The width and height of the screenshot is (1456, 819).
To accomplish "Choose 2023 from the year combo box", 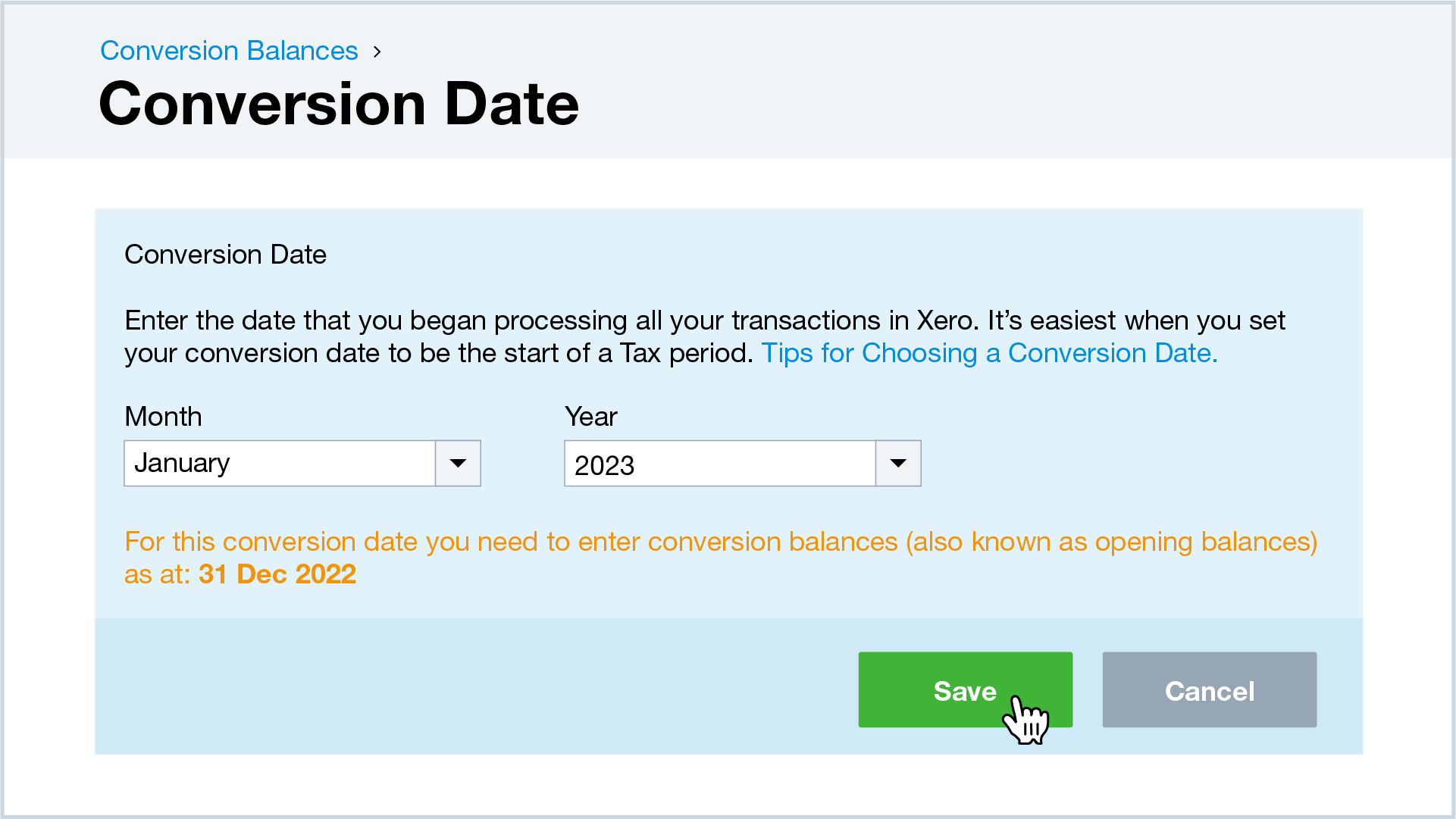I will tap(720, 463).
